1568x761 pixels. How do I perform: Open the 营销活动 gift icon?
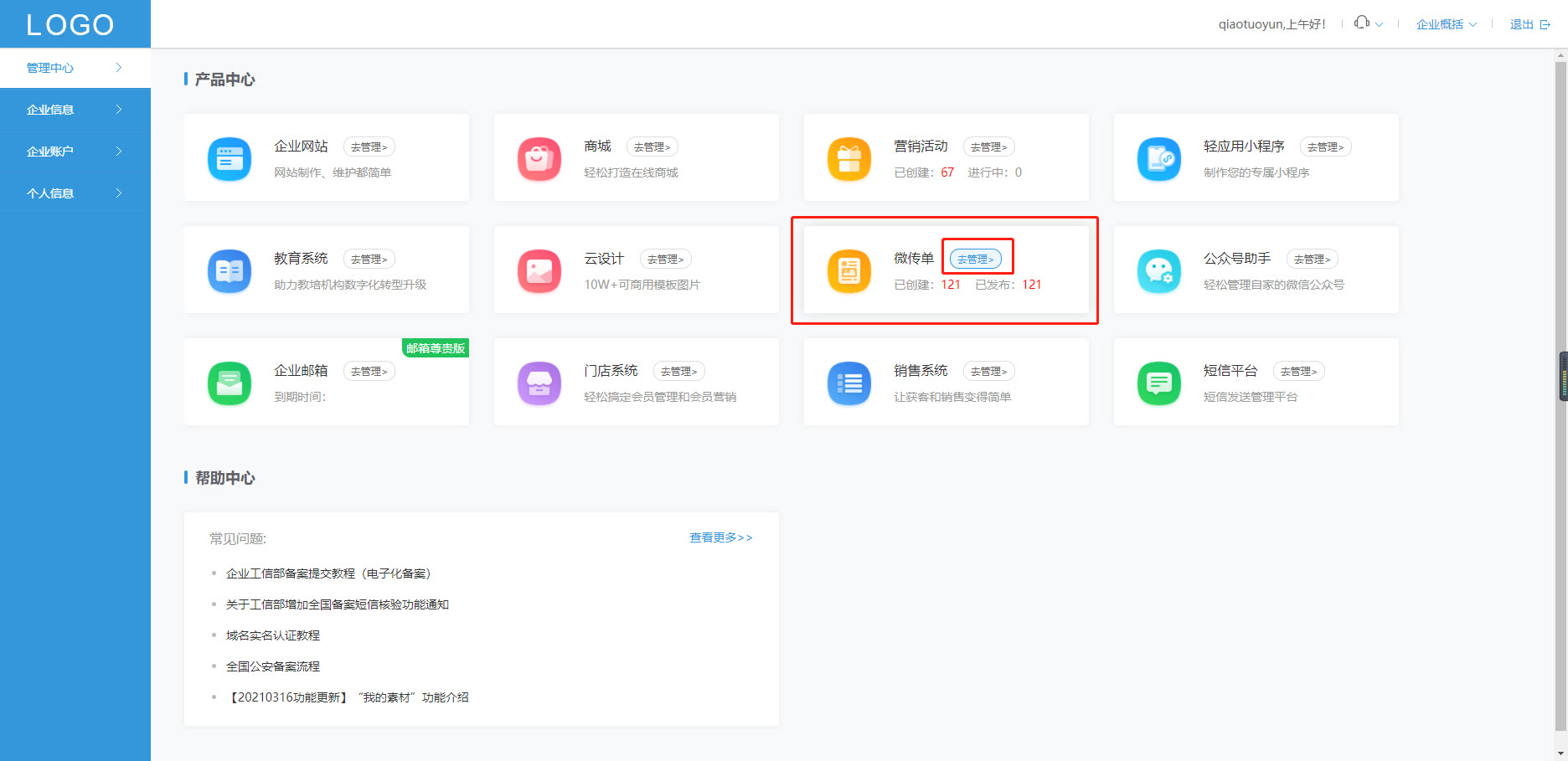click(x=848, y=157)
